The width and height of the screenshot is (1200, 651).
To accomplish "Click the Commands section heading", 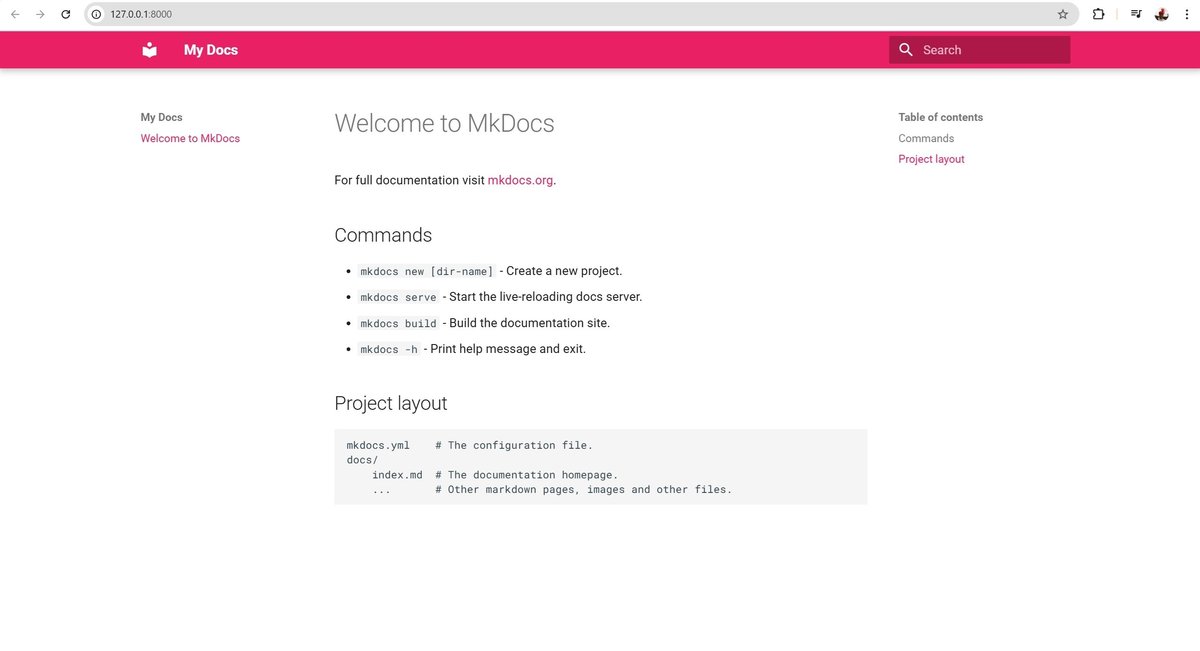I will 383,235.
